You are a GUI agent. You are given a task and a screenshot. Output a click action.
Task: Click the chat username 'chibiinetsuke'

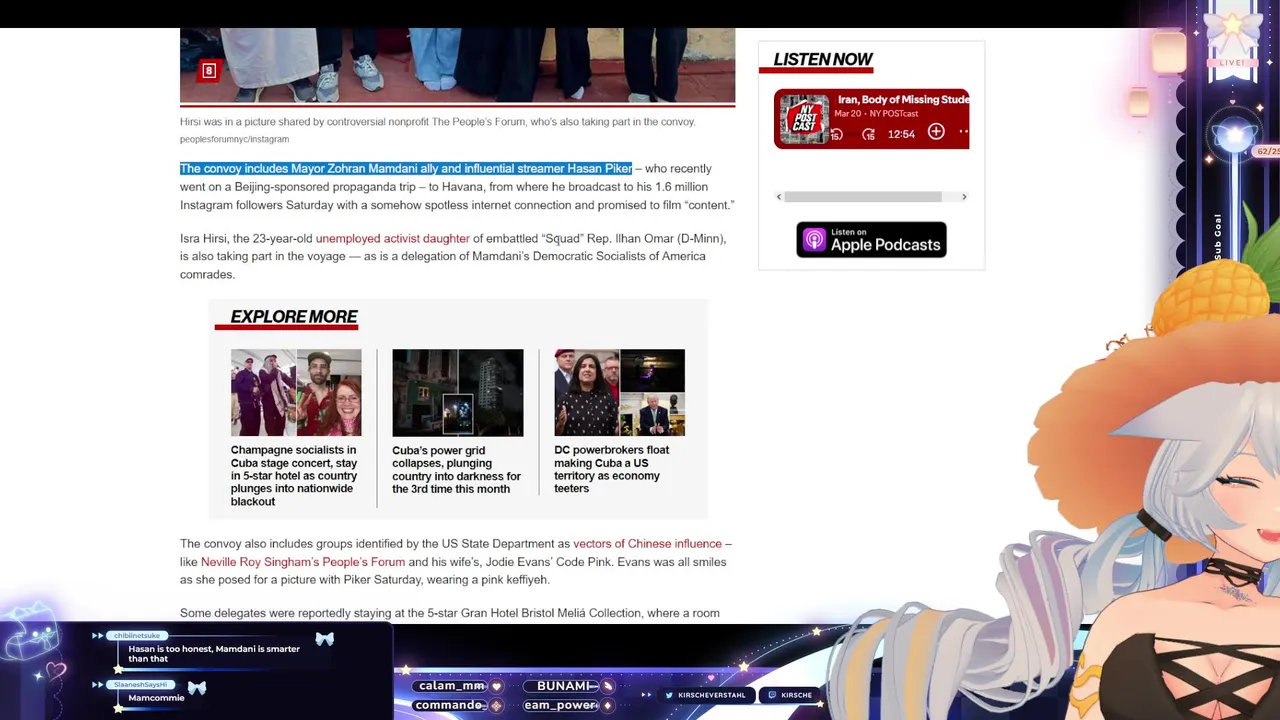point(136,636)
